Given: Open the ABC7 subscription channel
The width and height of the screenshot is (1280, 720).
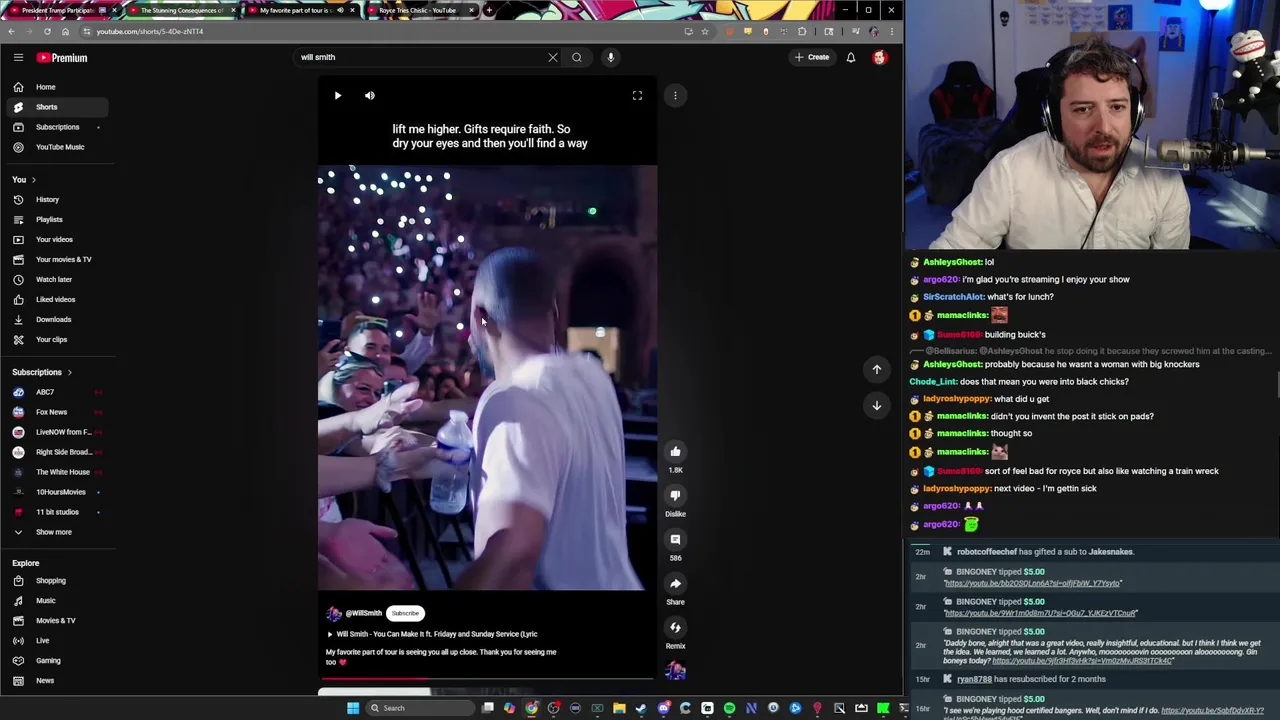Looking at the screenshot, I should coord(58,392).
